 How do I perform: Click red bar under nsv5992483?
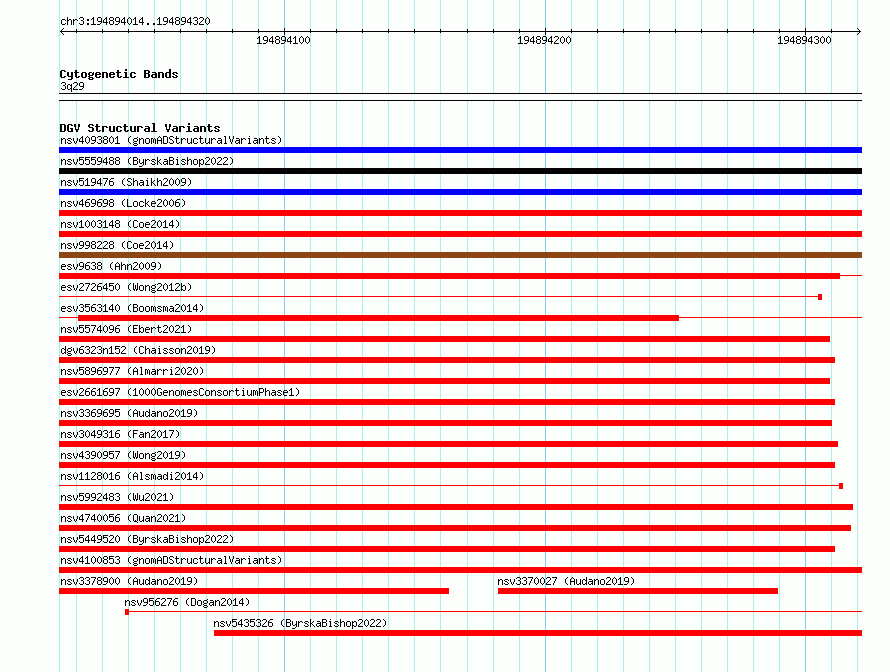(x=456, y=507)
